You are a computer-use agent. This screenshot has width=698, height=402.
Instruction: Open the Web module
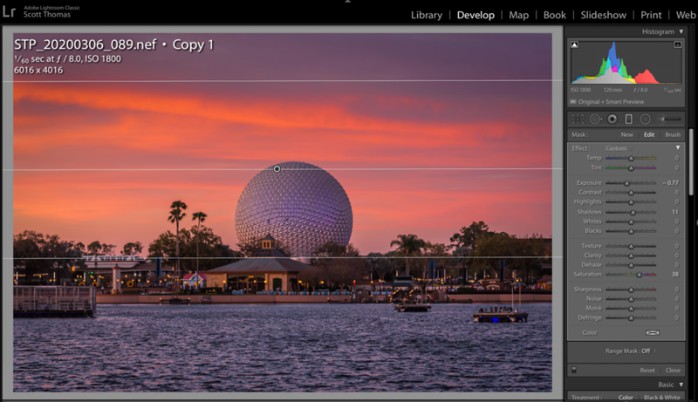686,15
